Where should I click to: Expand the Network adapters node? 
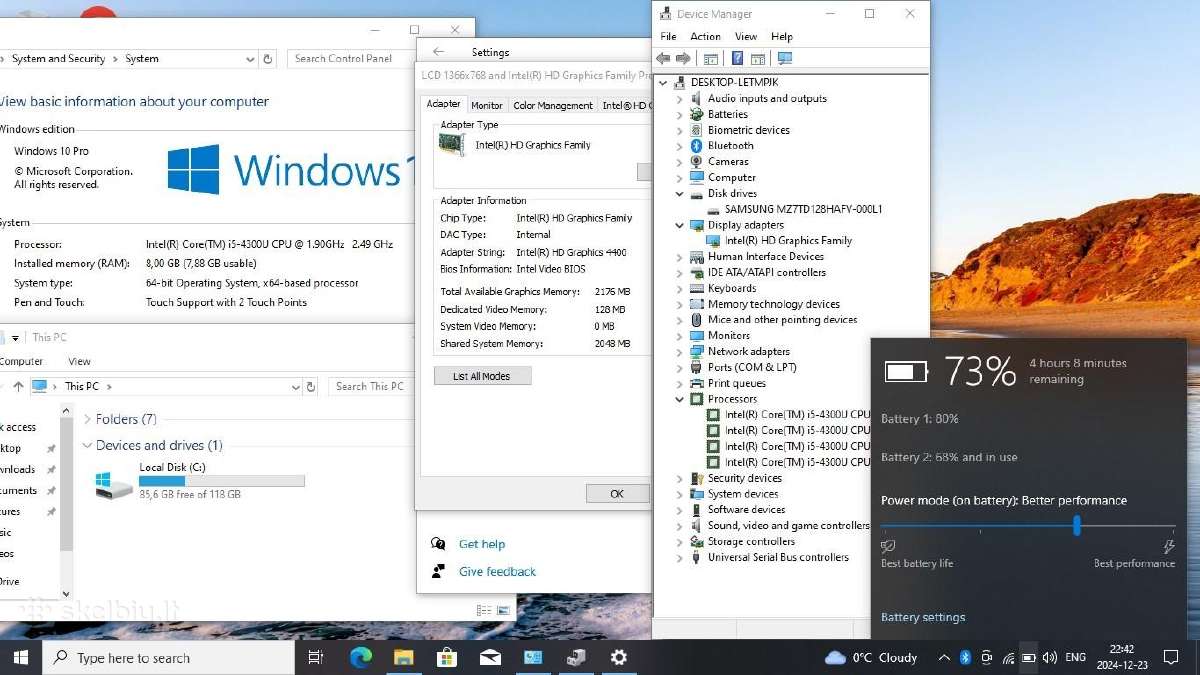pyautogui.click(x=680, y=351)
